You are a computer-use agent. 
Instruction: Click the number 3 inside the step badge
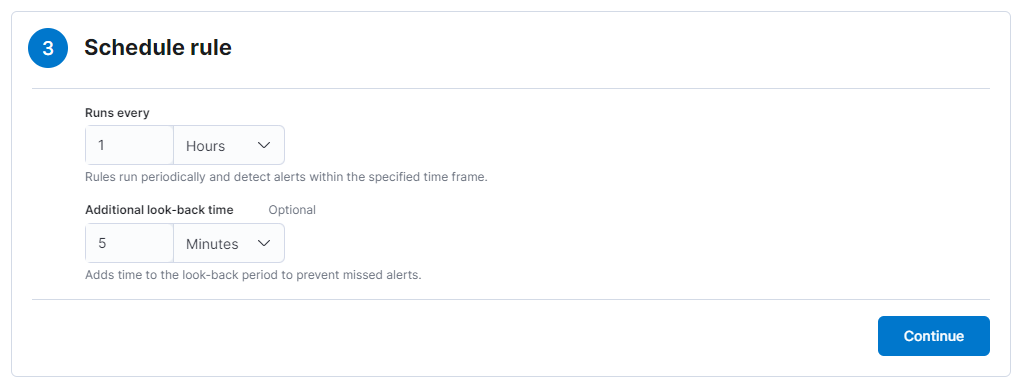tap(48, 48)
